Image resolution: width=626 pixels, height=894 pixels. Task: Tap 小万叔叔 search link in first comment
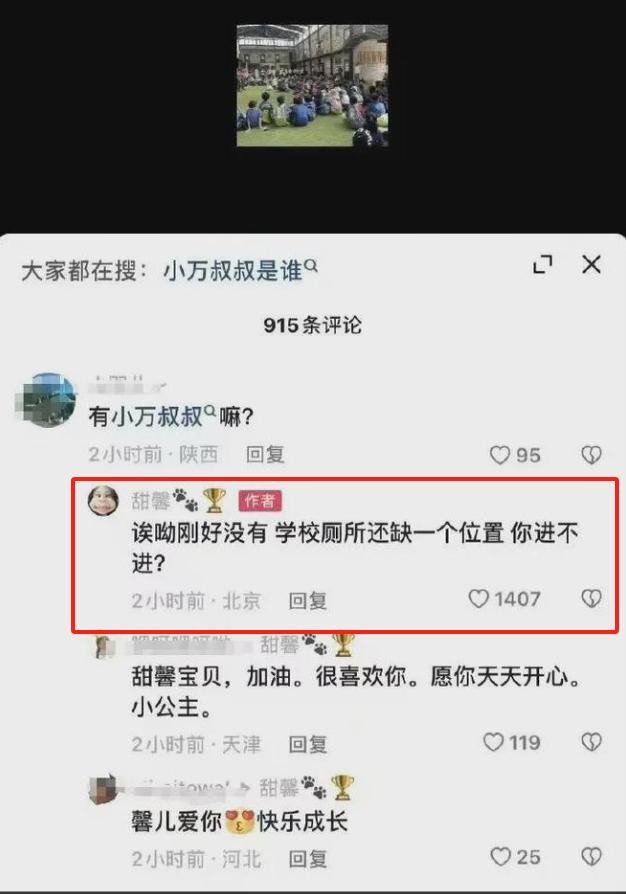click(x=152, y=416)
